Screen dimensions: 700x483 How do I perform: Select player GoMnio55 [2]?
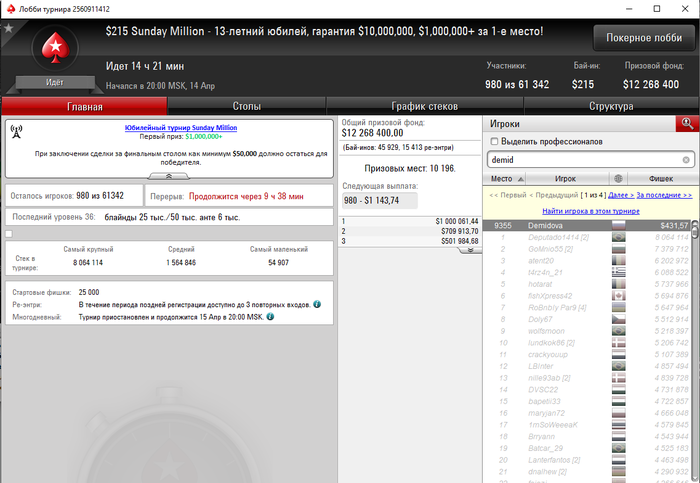pyautogui.click(x=587, y=249)
